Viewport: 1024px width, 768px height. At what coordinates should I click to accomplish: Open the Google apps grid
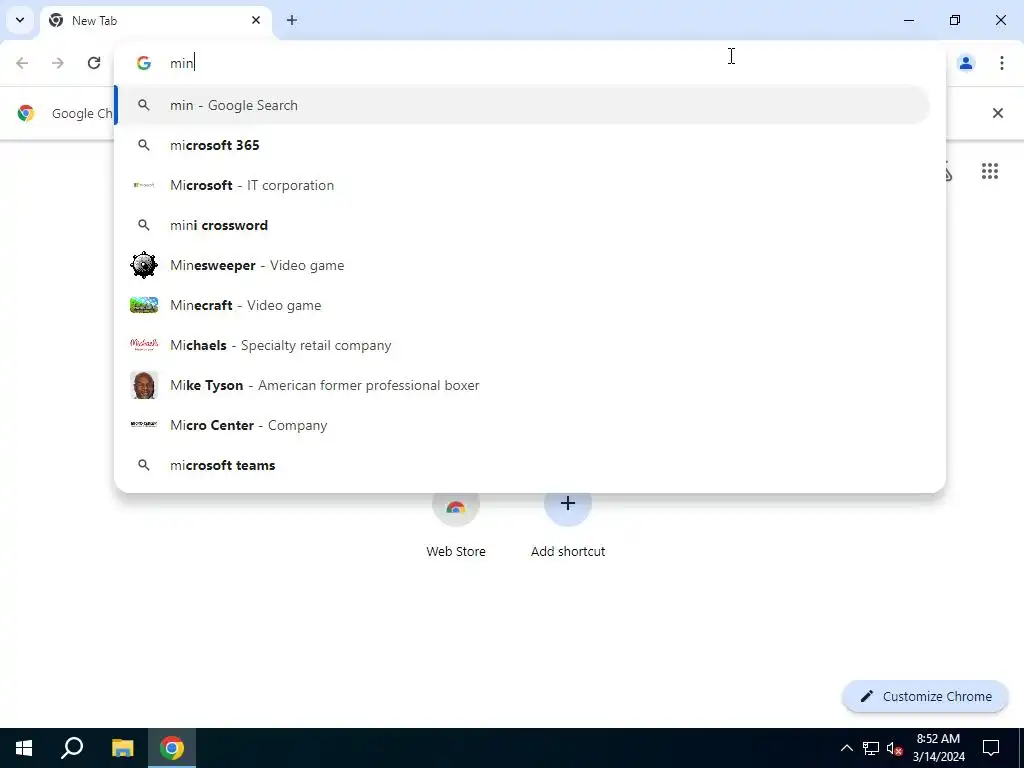(989, 171)
